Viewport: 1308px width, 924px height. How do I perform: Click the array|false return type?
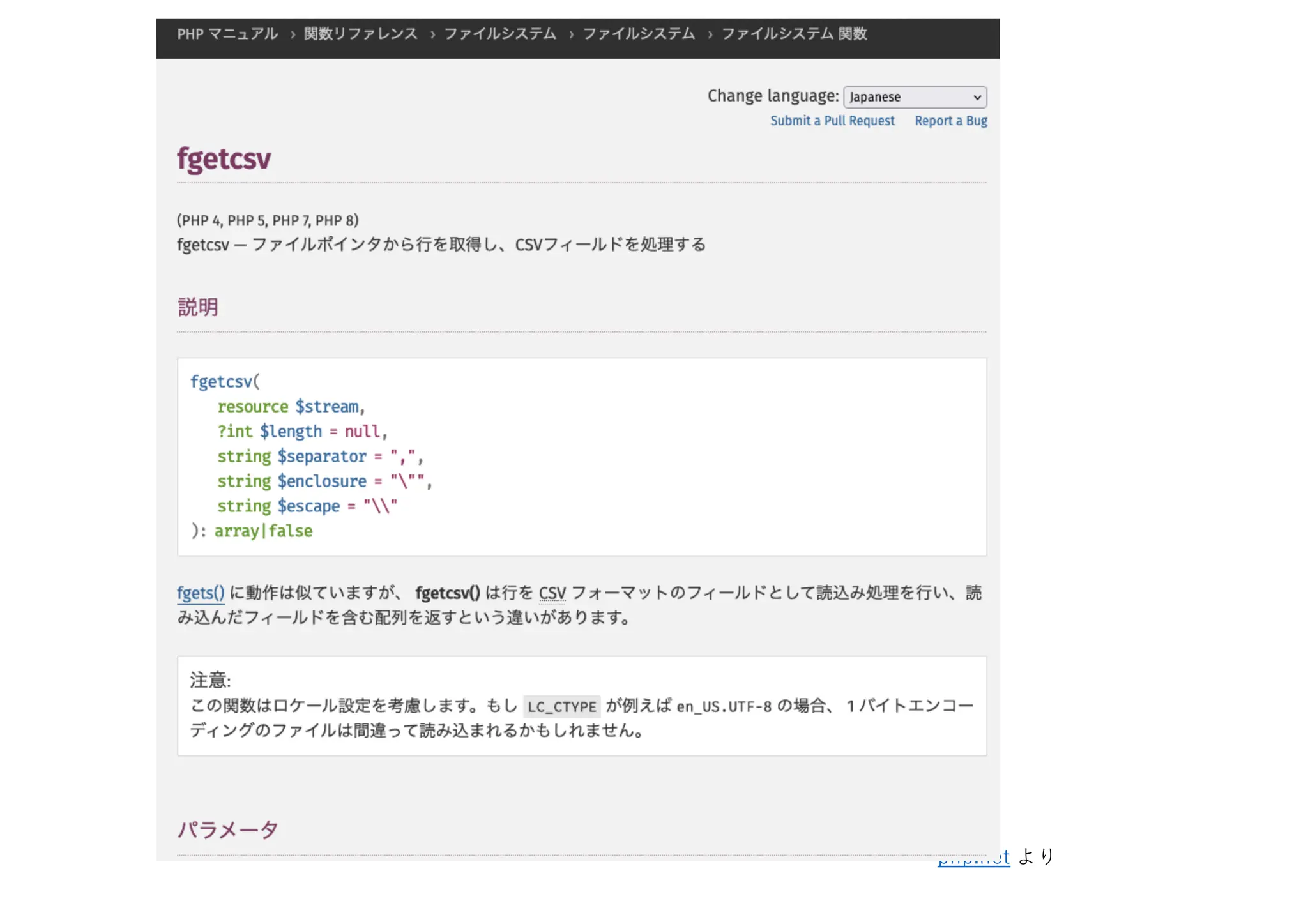[x=263, y=531]
